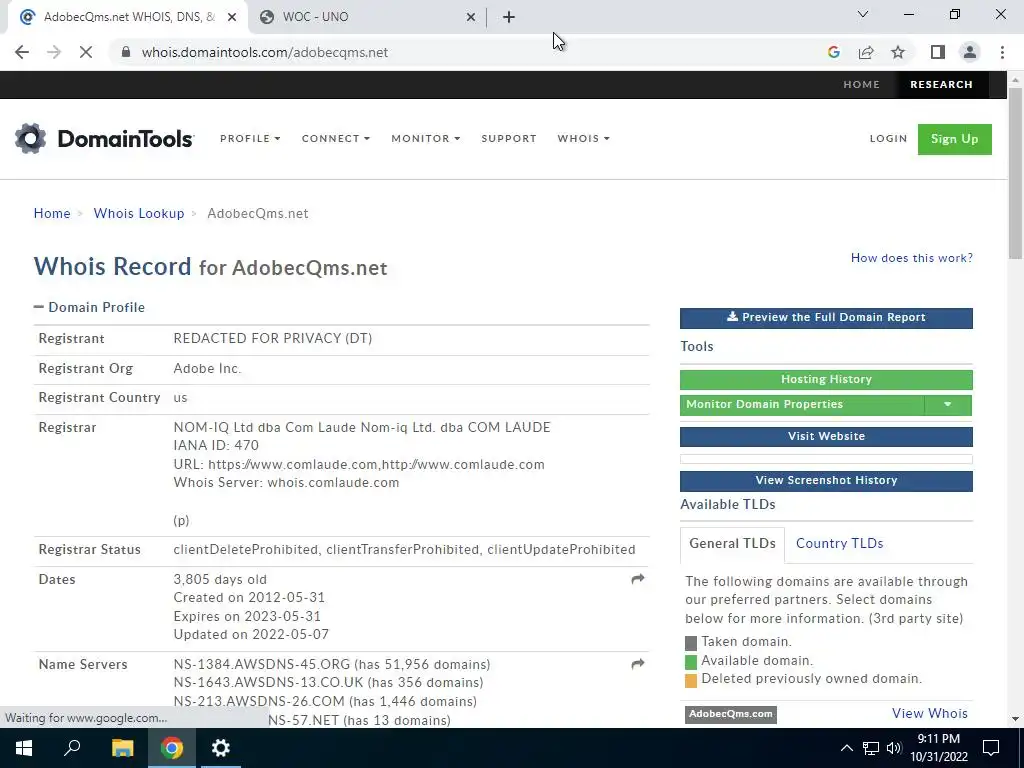
Task: Open the Chrome three-dot menu
Action: pyautogui.click(x=1002, y=52)
